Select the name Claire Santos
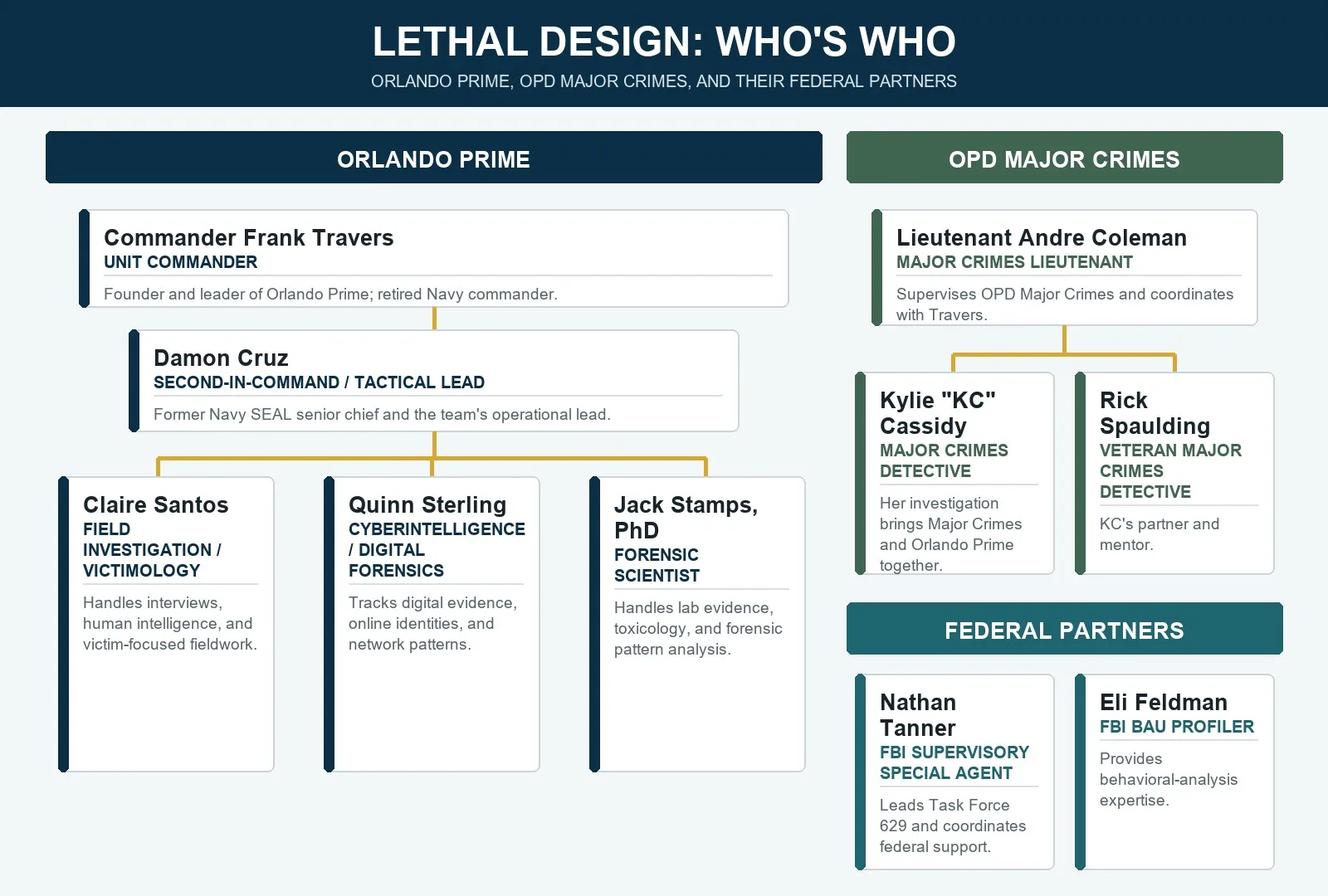 156,505
